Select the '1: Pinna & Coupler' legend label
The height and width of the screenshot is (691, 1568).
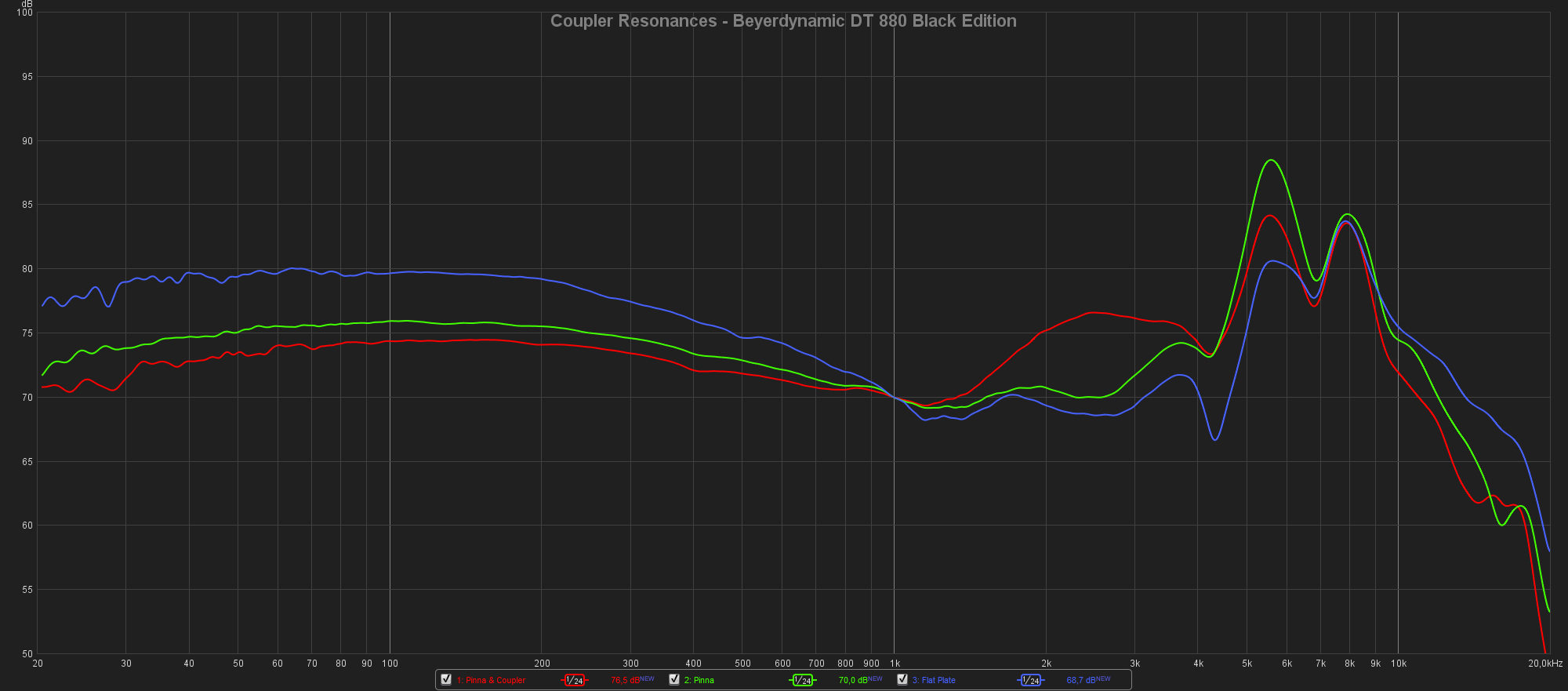[x=491, y=680]
